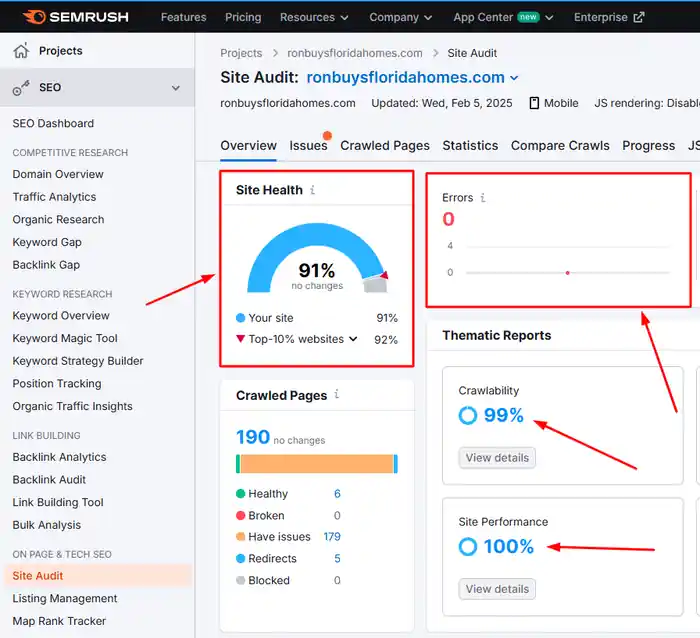Open the Pricing page
Image resolution: width=700 pixels, height=638 pixels.
coord(243,17)
